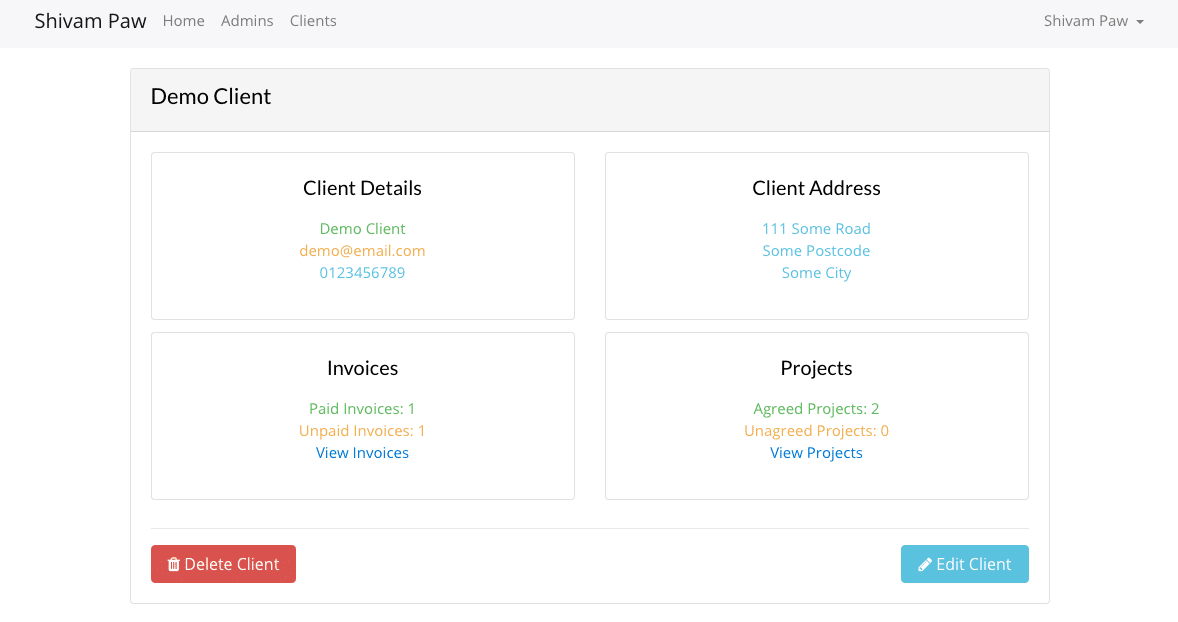Screen dimensions: 1178x622
Task: Click the Delete Client button label
Action: tap(231, 564)
